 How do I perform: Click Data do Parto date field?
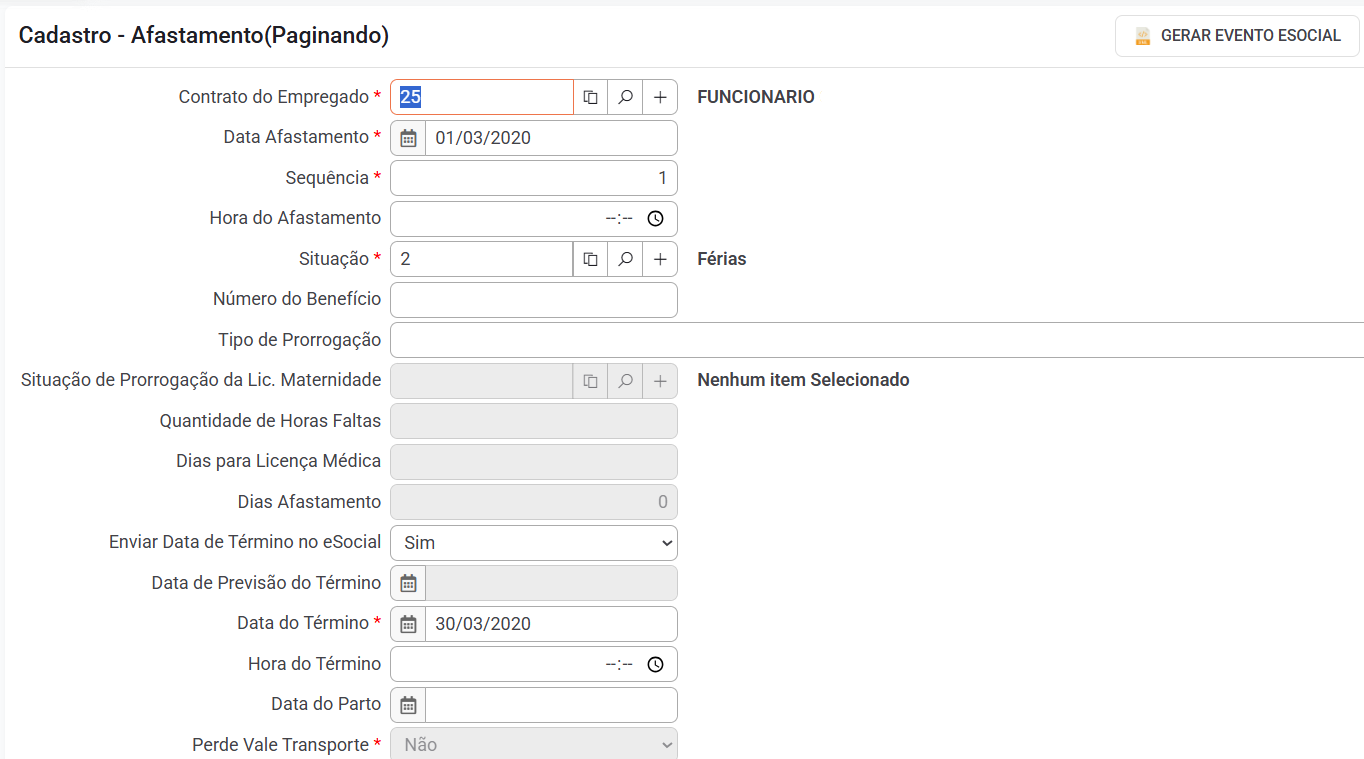(551, 705)
